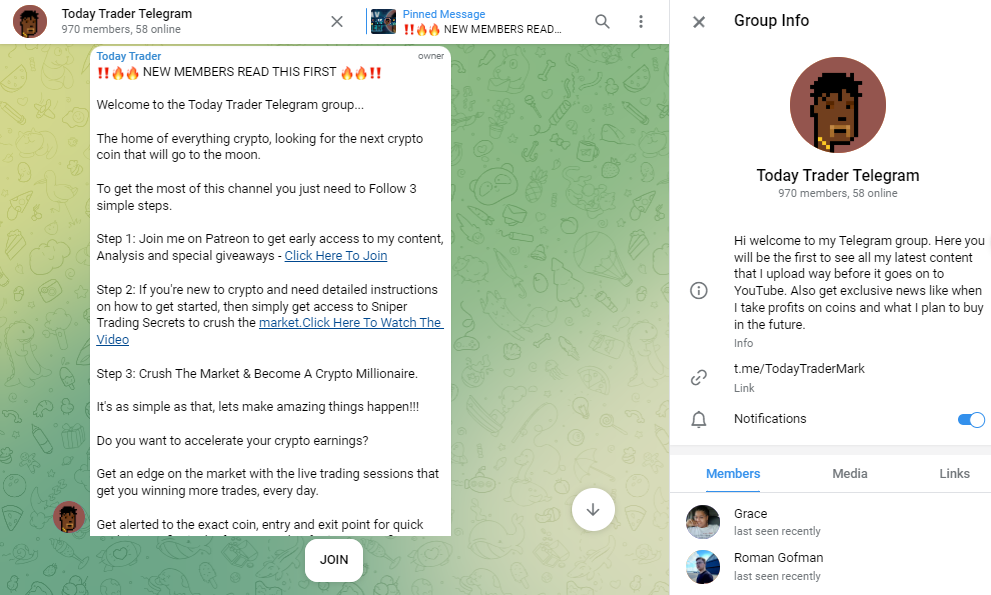
Task: Click the info circle icon
Action: coord(699,290)
